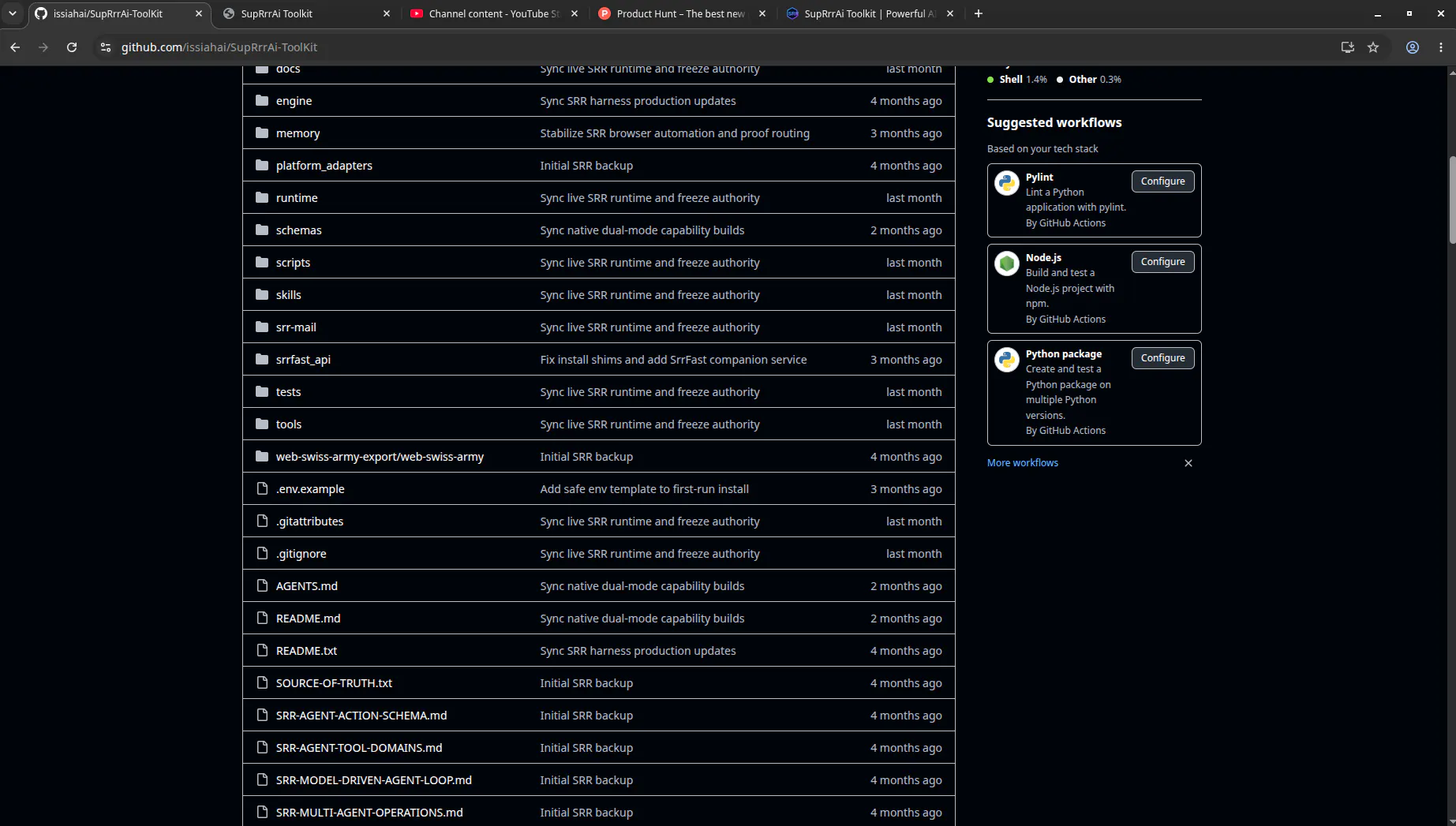This screenshot has width=1456, height=826.
Task: Click the install app icon in address bar
Action: tap(1348, 47)
